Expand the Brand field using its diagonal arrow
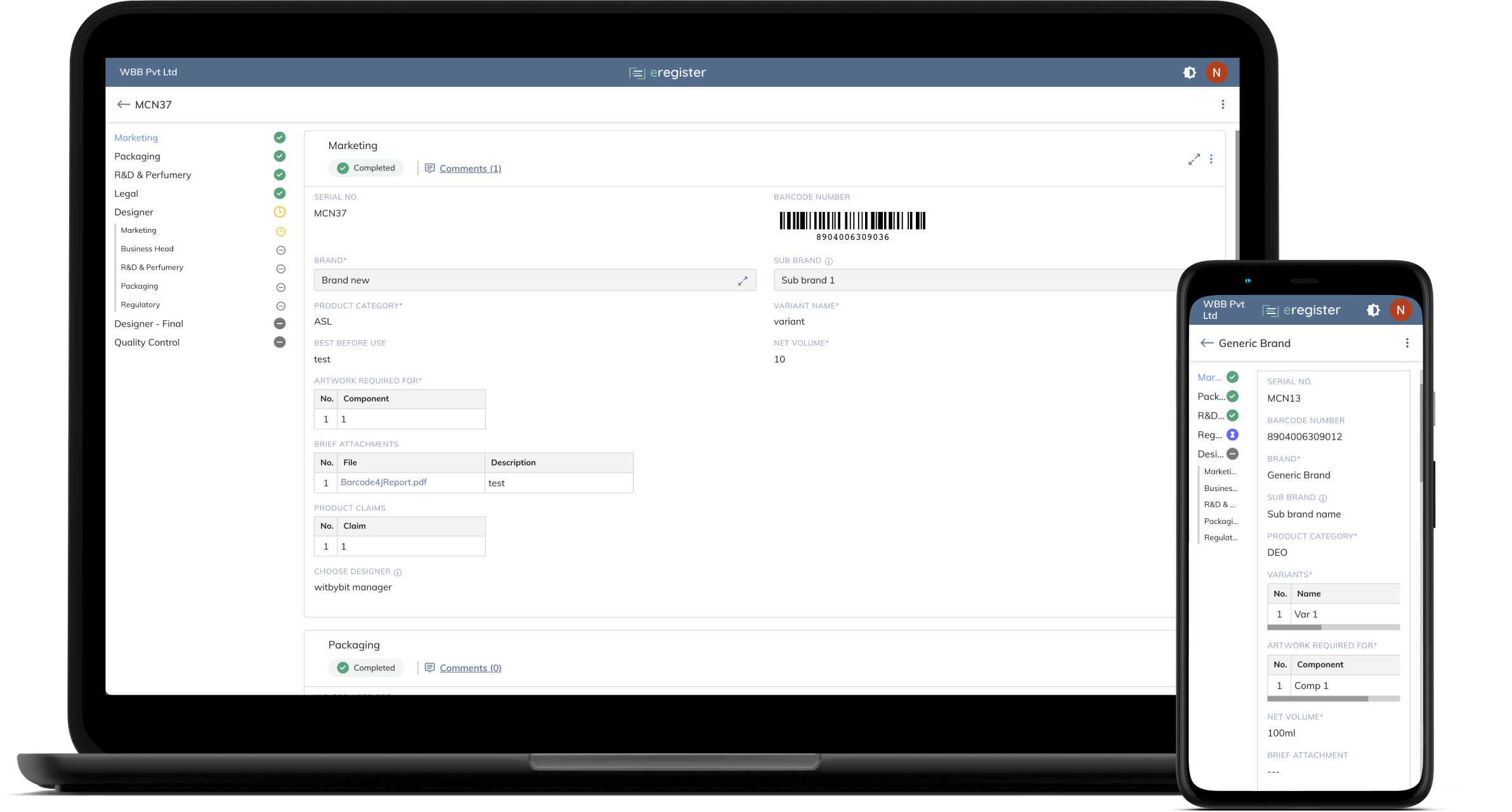This screenshot has width=1512, height=812. (743, 280)
